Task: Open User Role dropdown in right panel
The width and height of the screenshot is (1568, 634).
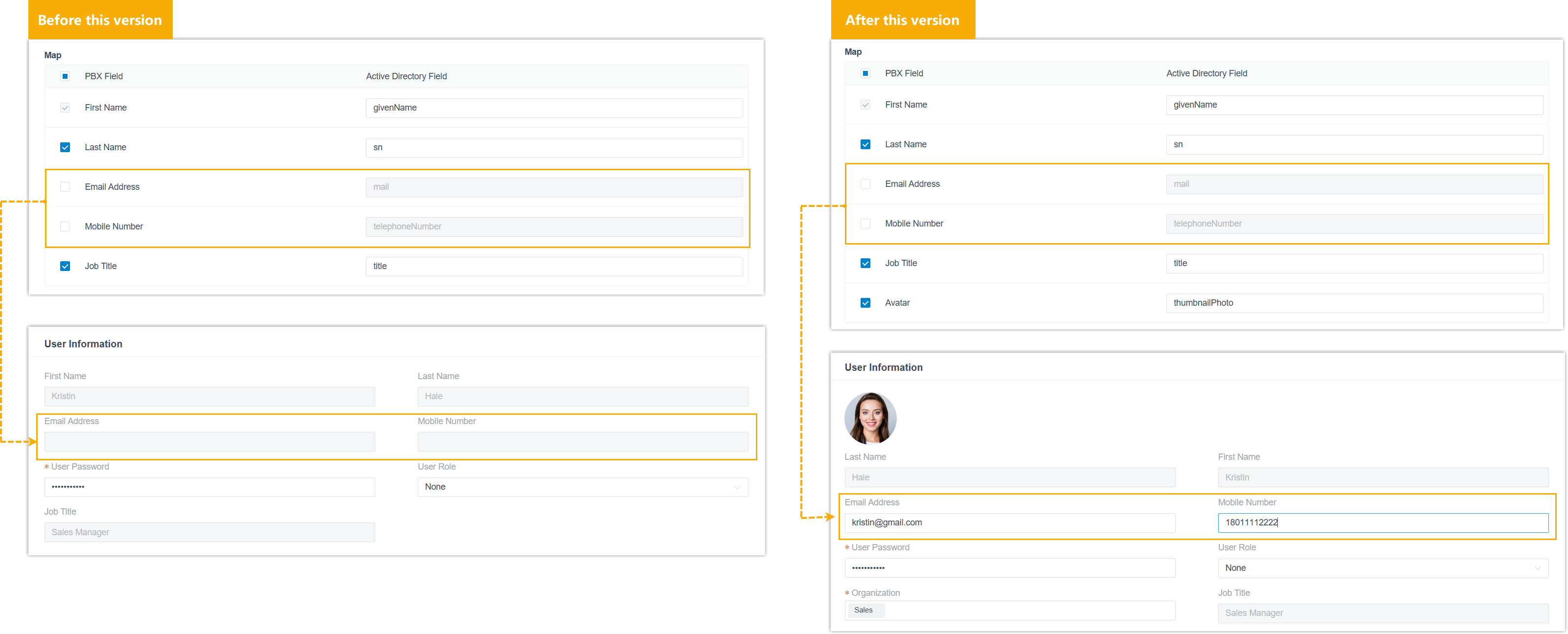Action: click(1383, 567)
